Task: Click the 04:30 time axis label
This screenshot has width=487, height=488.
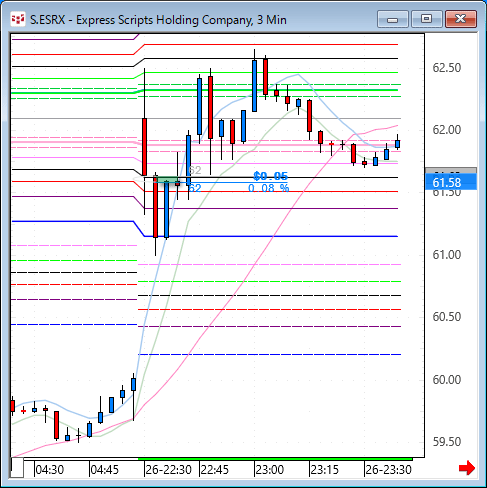Action: click(50, 470)
